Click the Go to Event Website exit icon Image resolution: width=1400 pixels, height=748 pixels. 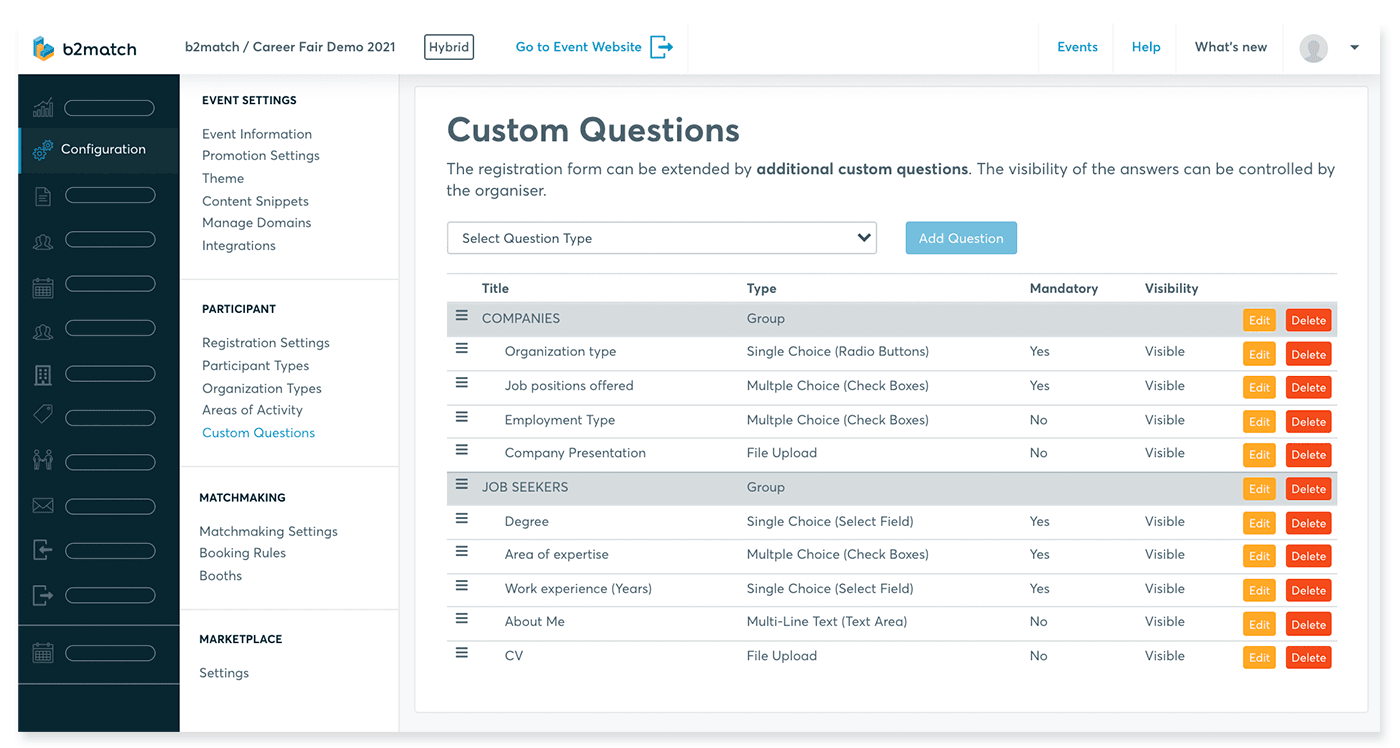(x=661, y=47)
